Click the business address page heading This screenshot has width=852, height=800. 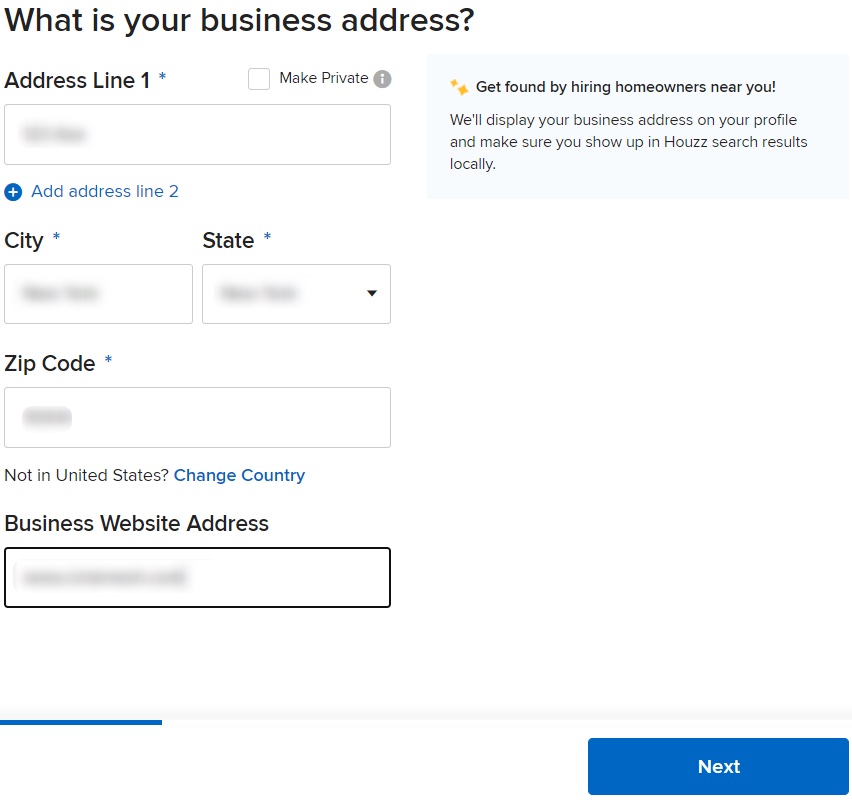239,20
